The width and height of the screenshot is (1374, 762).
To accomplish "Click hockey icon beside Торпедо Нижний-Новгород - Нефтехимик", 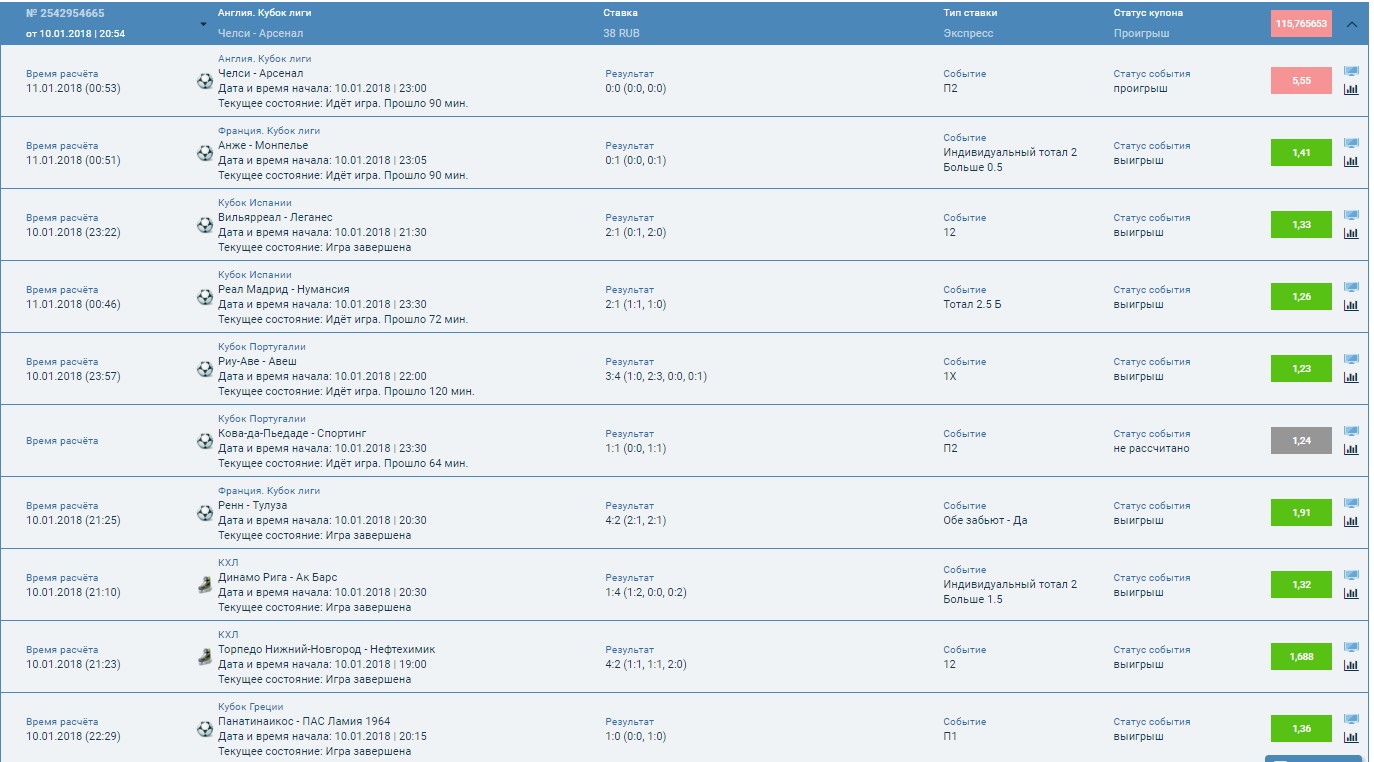I will tap(205, 657).
